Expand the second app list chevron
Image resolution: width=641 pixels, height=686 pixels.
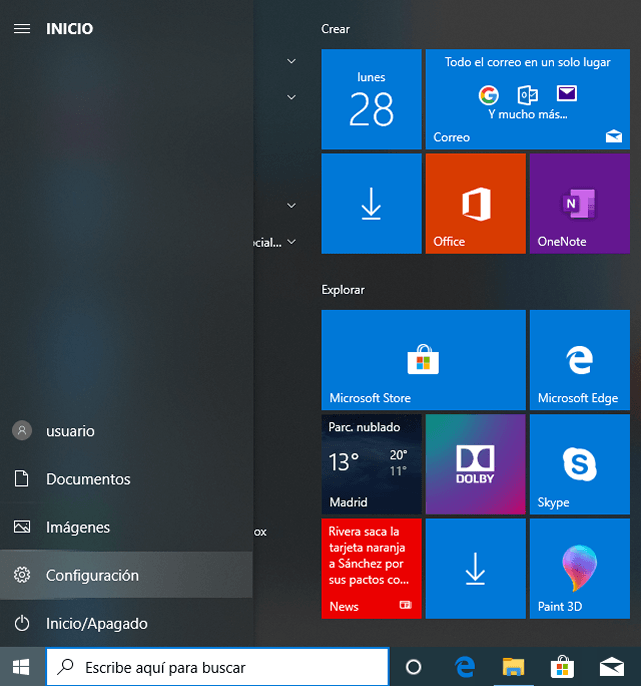[291, 97]
